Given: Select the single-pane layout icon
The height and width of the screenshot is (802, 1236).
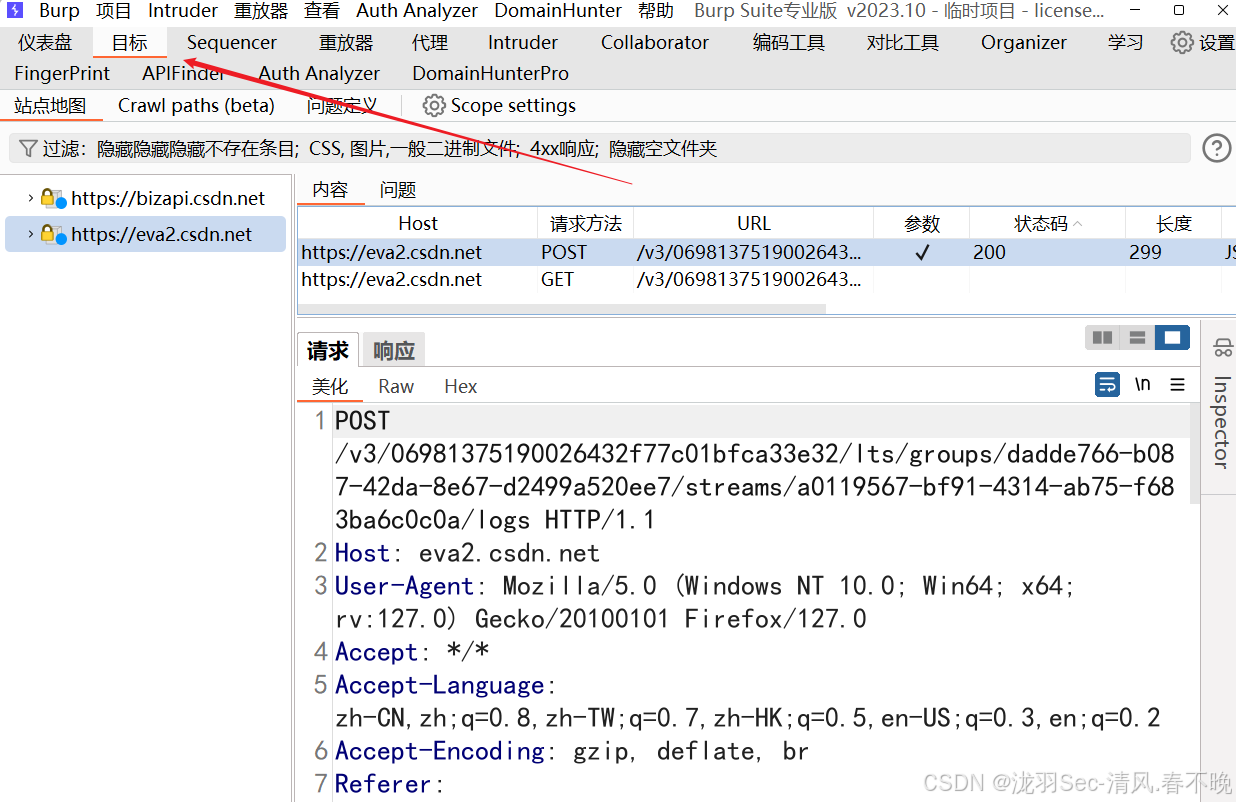Looking at the screenshot, I should 1172,338.
